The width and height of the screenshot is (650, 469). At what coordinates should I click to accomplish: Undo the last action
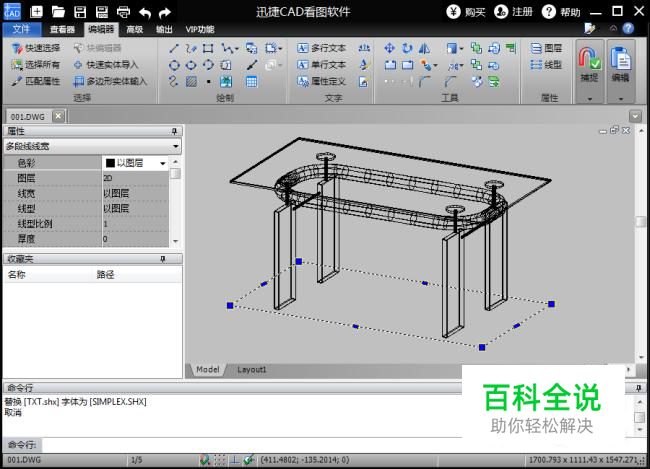(145, 13)
